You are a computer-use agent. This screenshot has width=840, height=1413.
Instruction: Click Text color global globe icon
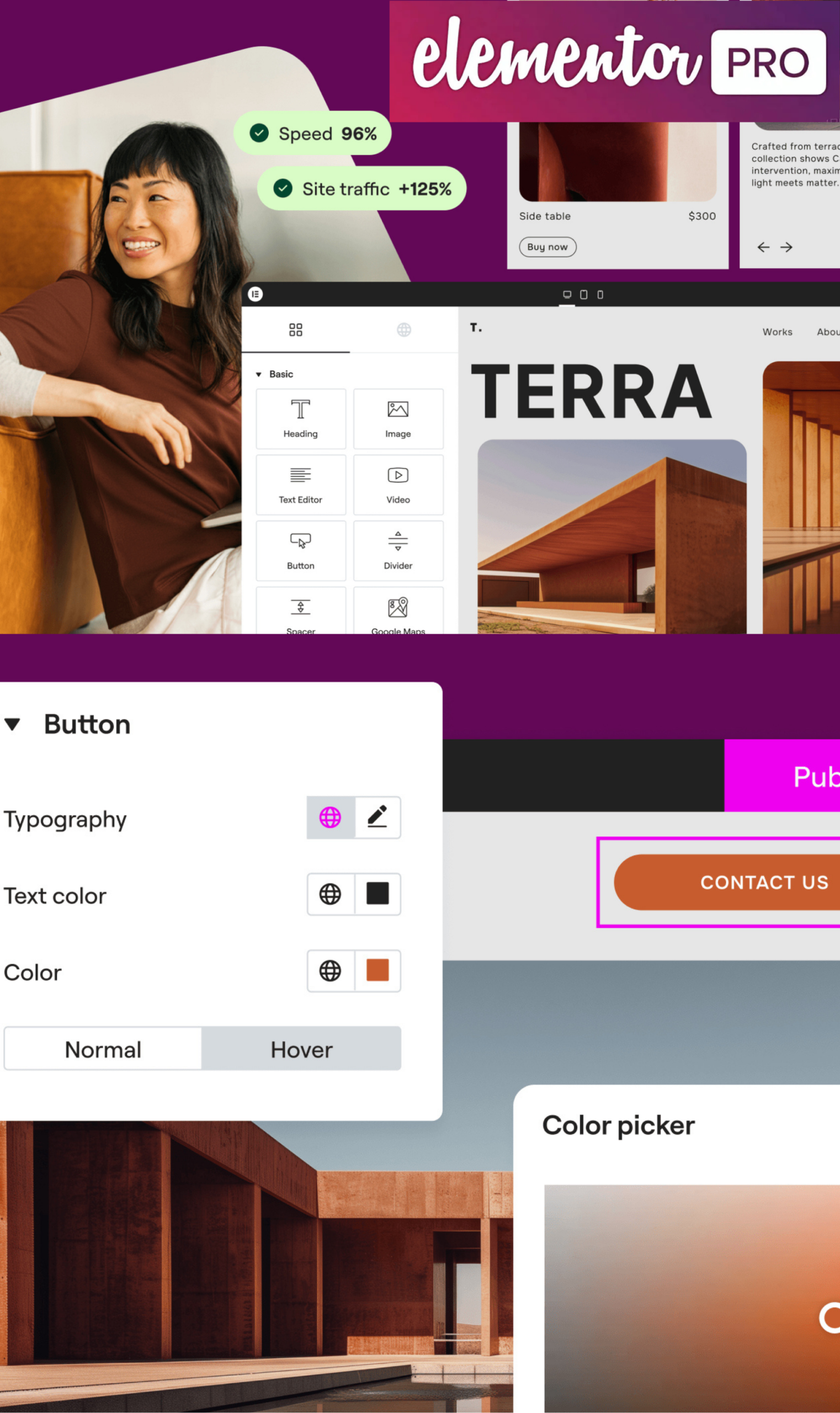(331, 895)
